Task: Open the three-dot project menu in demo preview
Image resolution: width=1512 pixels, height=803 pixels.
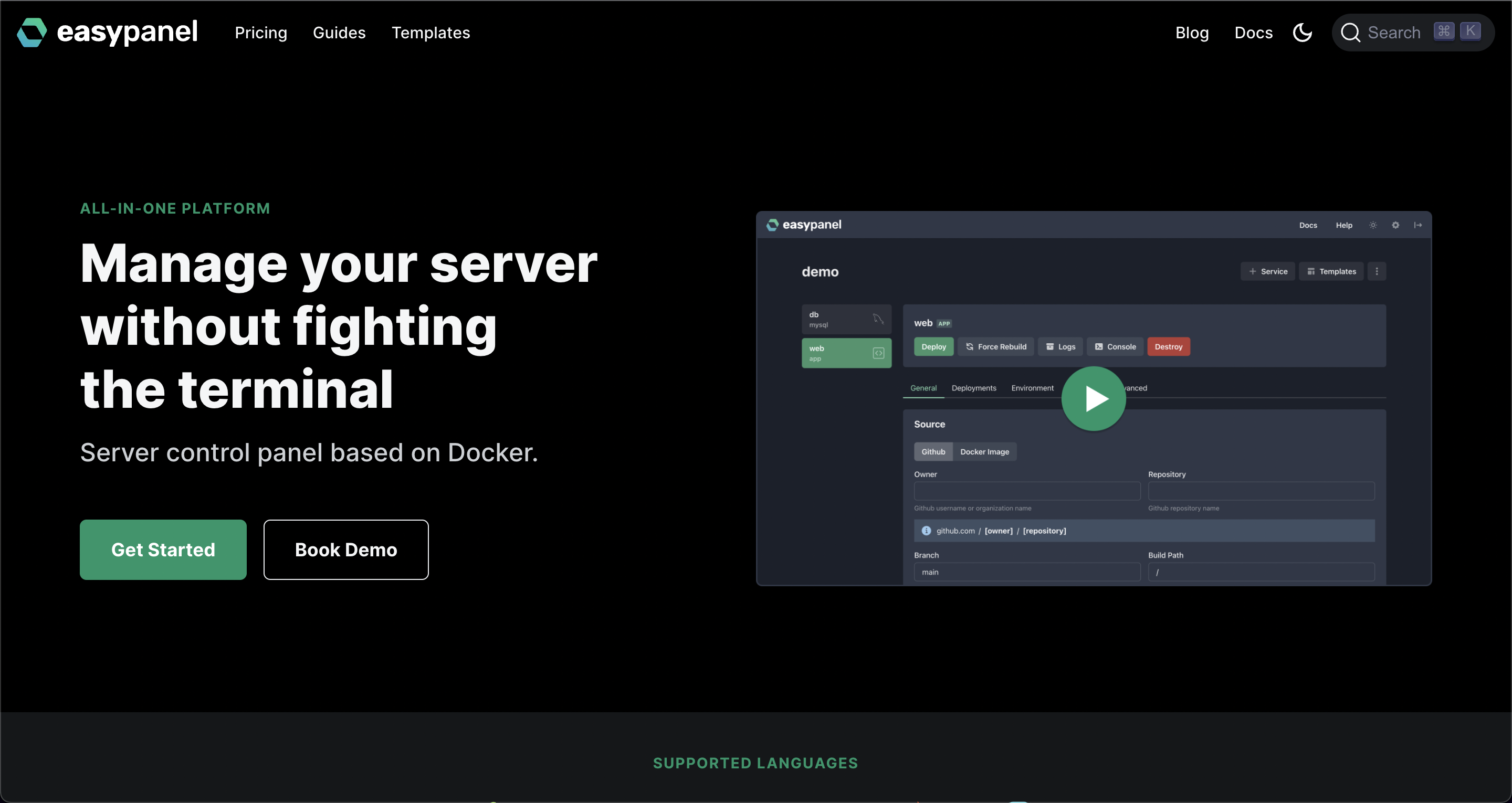Action: point(1377,271)
